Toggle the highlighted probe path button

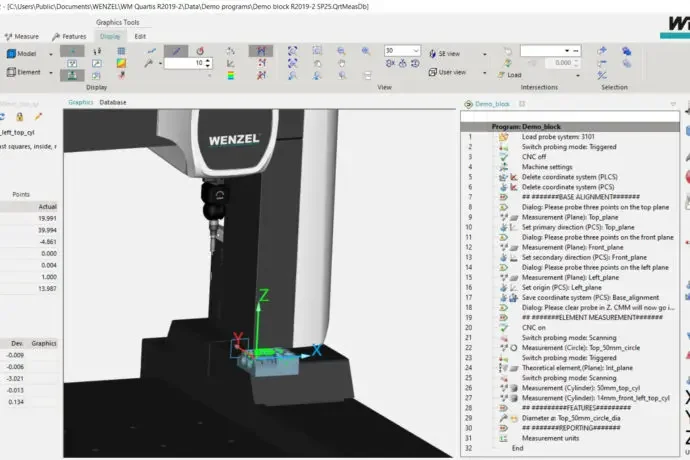click(x=261, y=51)
